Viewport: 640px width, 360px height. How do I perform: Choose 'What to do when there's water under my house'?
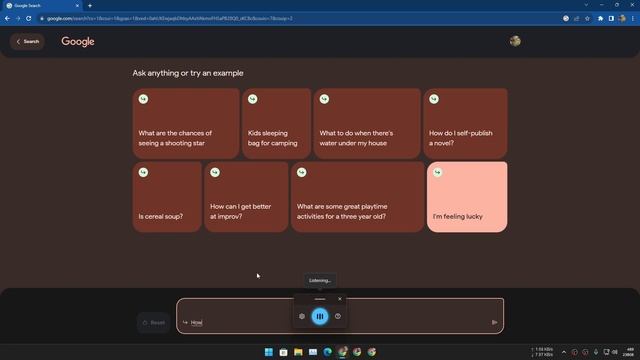pos(367,123)
